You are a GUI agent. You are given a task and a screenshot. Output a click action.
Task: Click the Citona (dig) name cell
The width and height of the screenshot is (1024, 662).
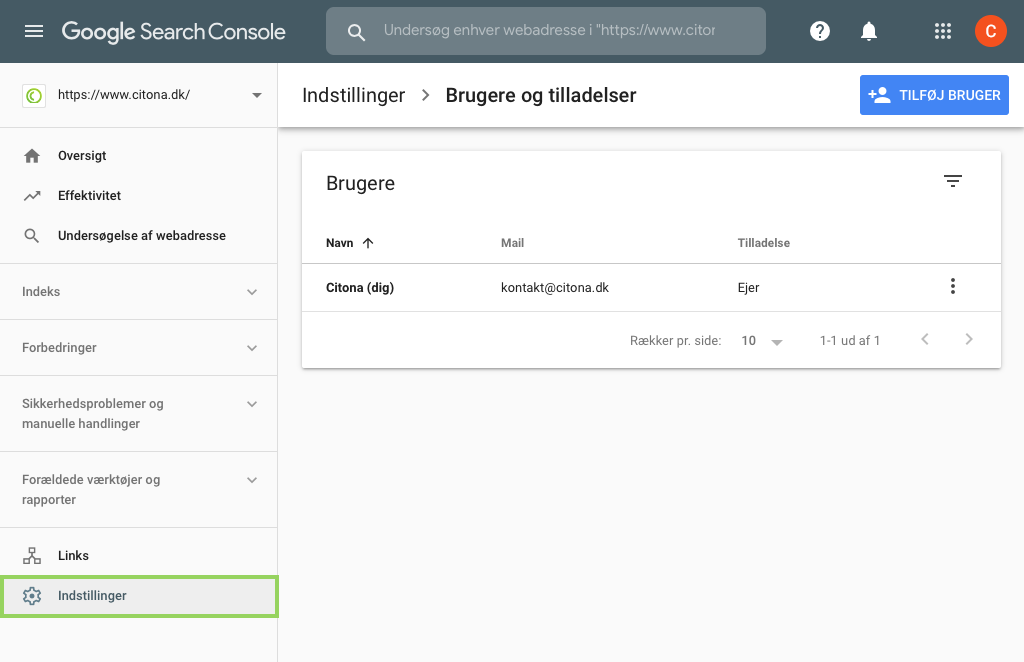pyautogui.click(x=360, y=287)
